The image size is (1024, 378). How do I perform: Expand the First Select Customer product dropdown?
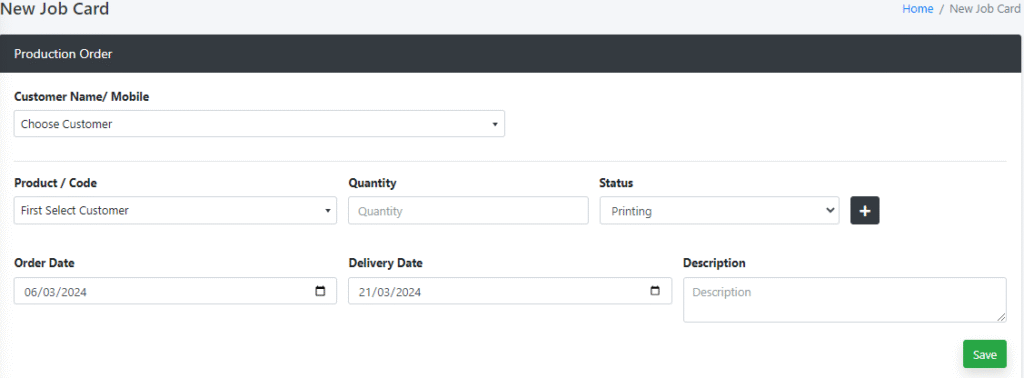[x=175, y=211]
